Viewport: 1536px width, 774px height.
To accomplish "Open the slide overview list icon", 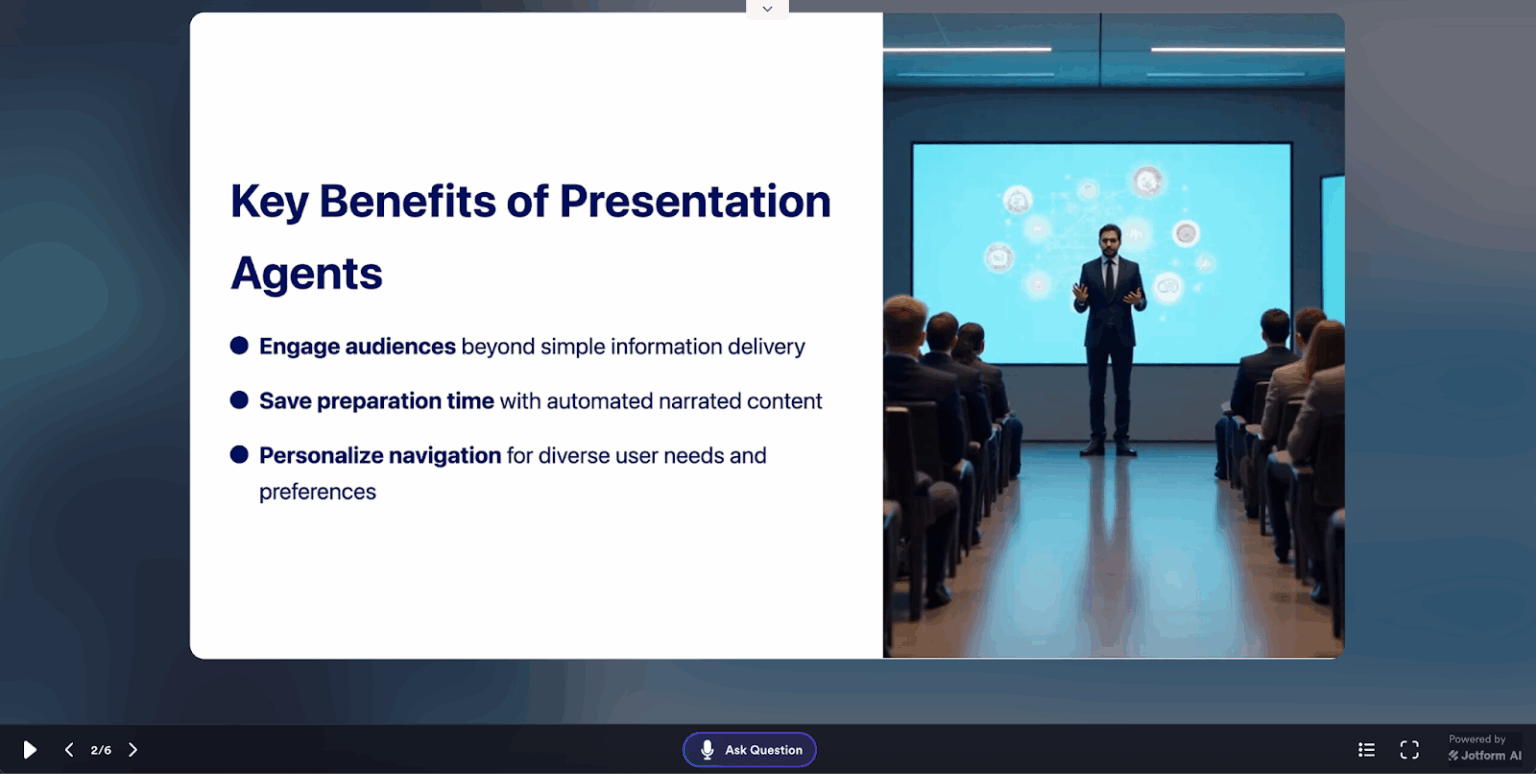I will pos(1366,749).
